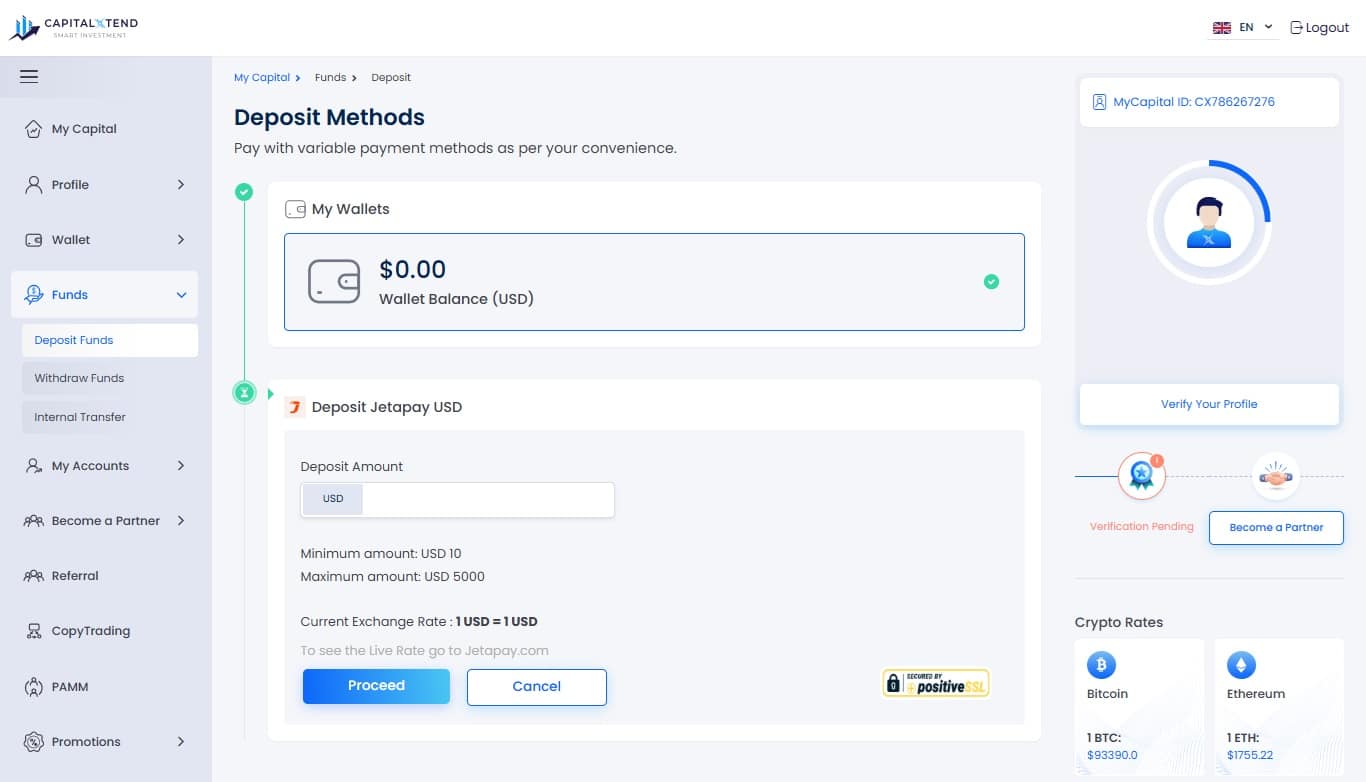Click the My Wallets completed step marker

point(244,192)
